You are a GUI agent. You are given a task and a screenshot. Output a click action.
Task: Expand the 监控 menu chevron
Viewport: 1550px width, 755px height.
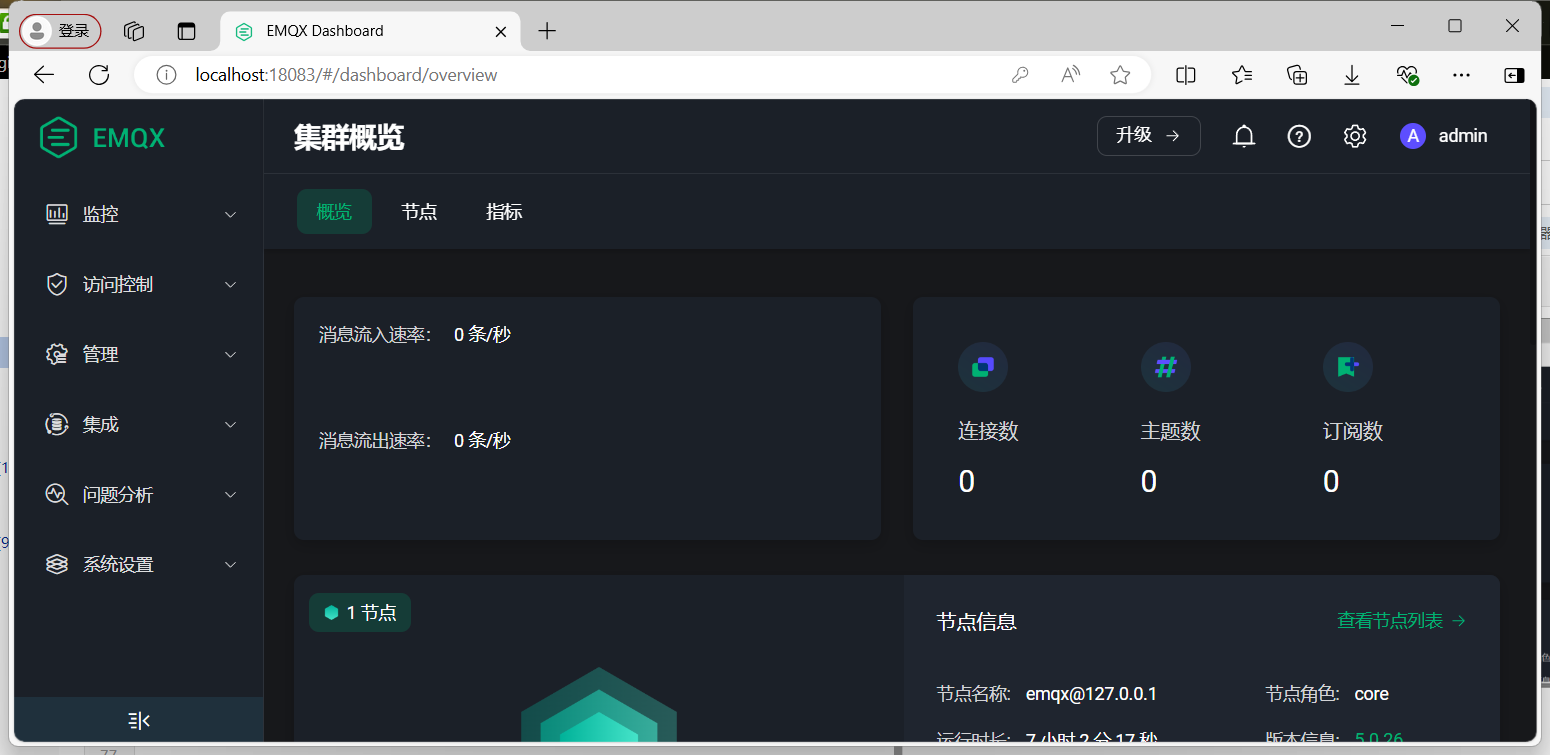coord(231,215)
